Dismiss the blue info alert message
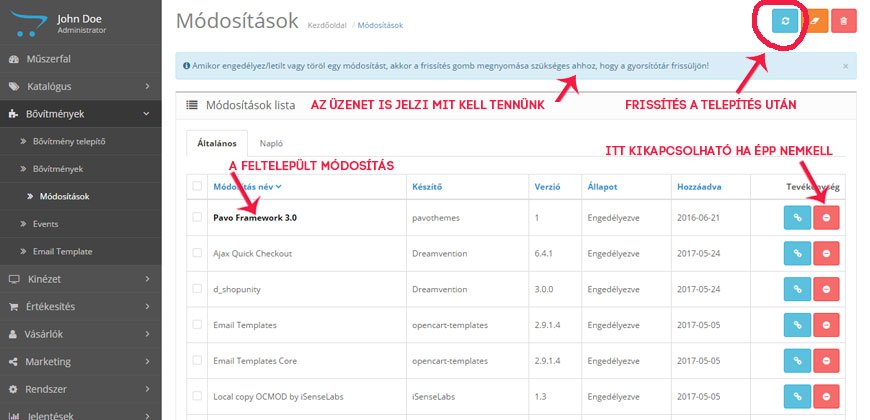Screen dimensions: 870x420 point(846,66)
